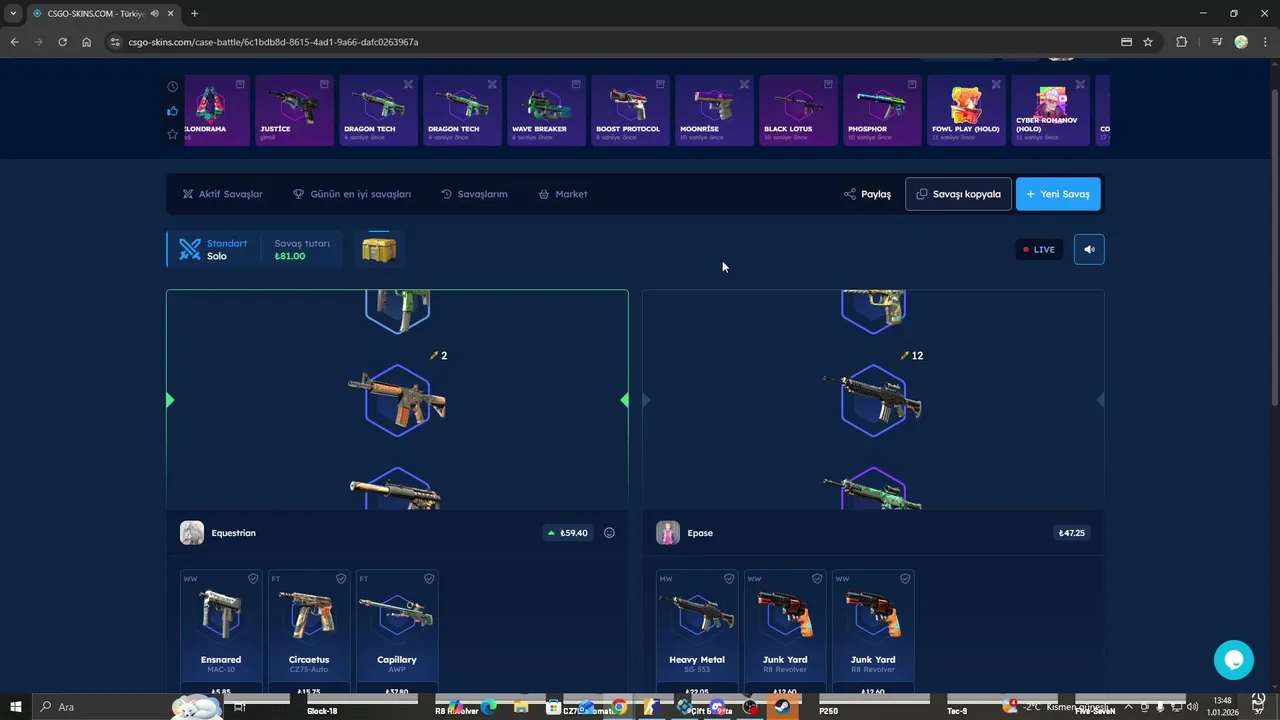This screenshot has width=1280, height=720.
Task: Open the Justice drop card
Action: point(294,110)
